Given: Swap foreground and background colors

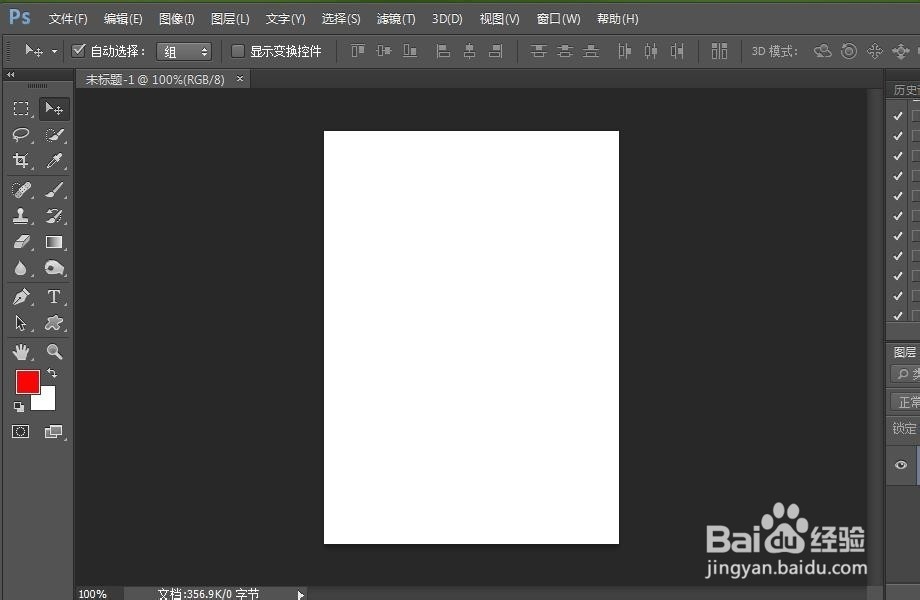Looking at the screenshot, I should pos(52,372).
